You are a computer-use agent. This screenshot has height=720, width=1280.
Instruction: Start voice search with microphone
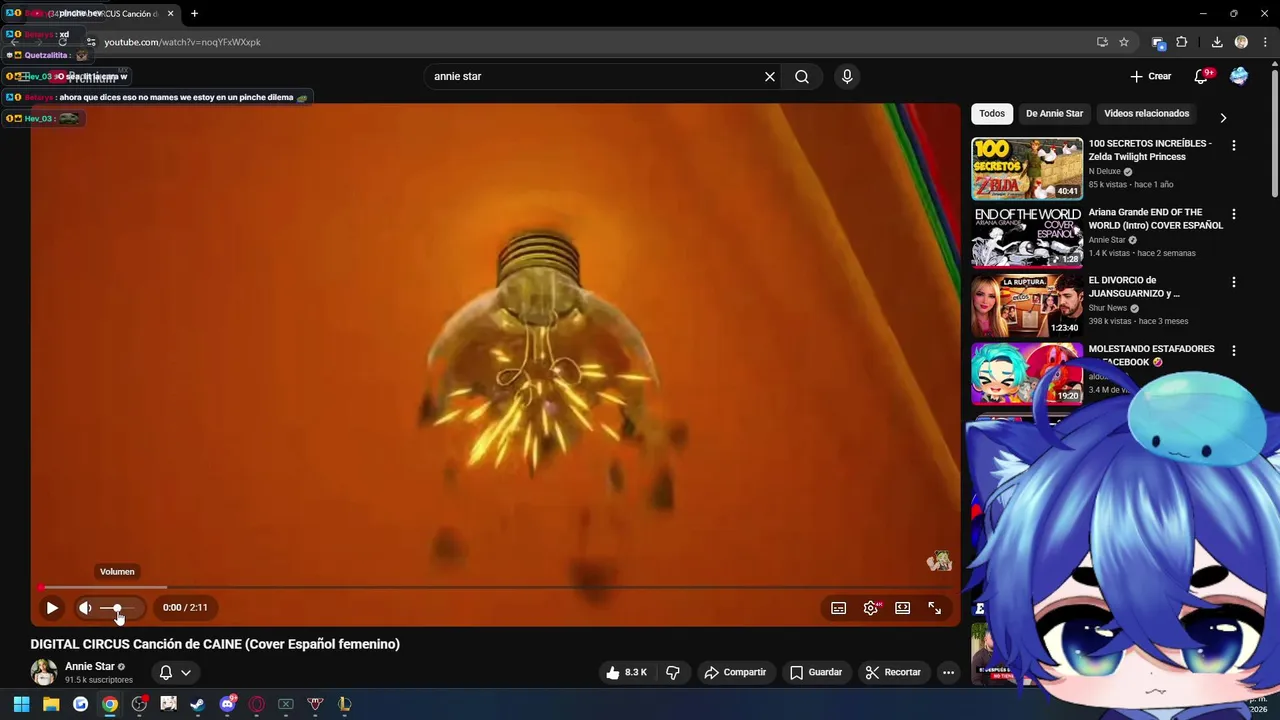tap(847, 76)
